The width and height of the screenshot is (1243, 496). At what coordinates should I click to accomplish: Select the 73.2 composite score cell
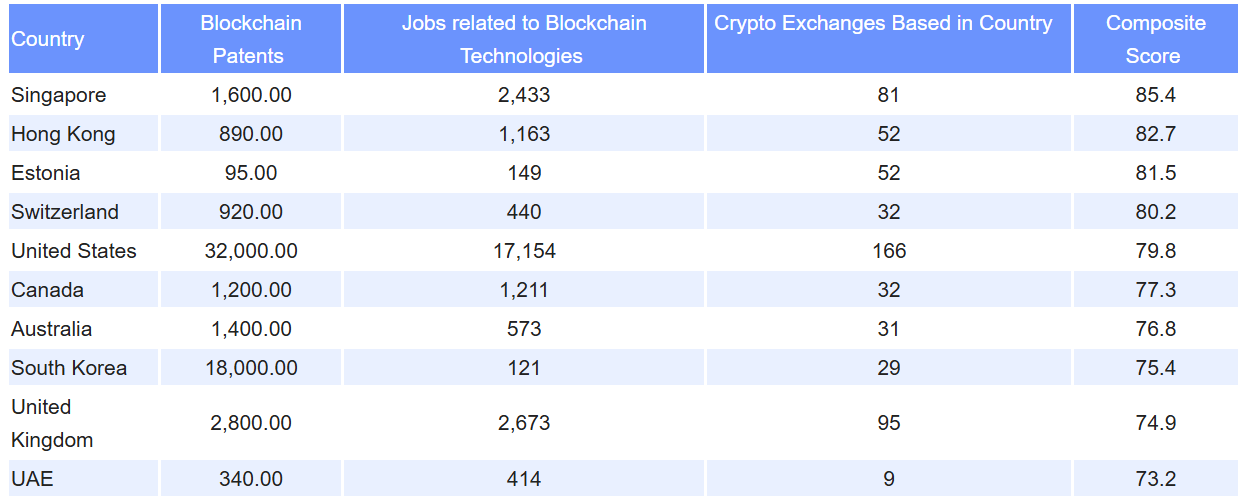point(1155,479)
